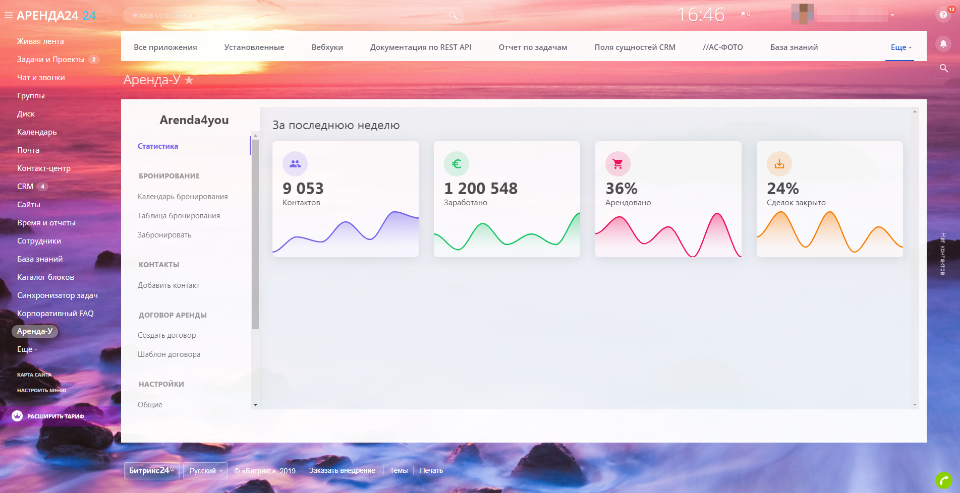Viewport: 960px width, 493px height.
Task: Open База знаний in the top tabs
Action: [x=794, y=47]
